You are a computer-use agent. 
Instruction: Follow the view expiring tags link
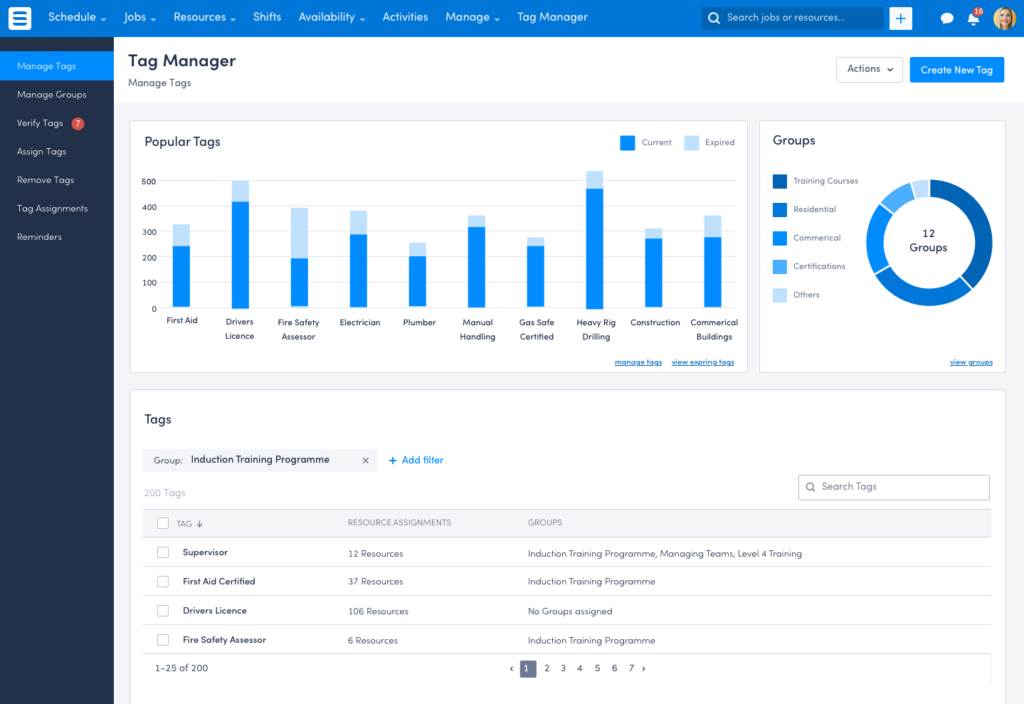click(702, 362)
